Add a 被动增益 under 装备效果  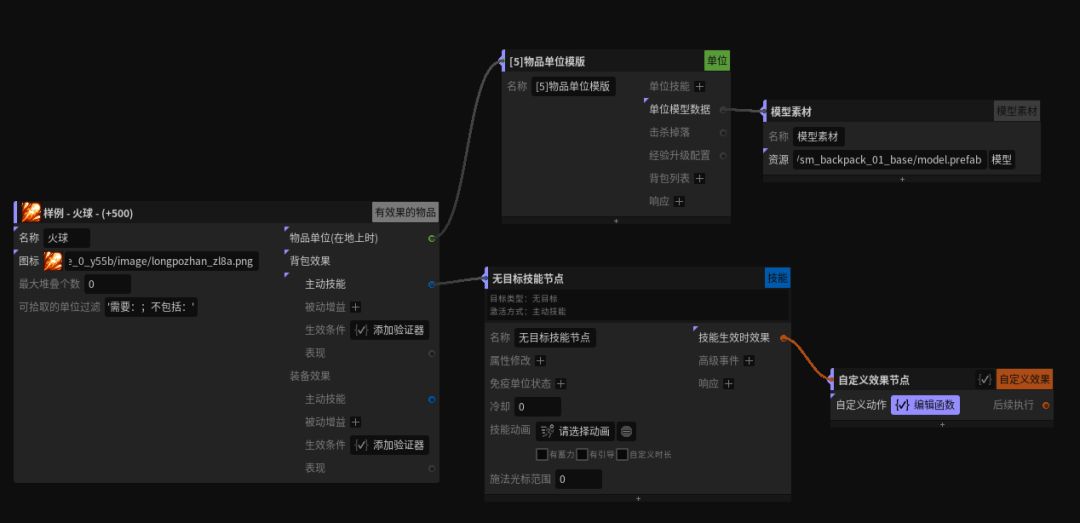(355, 422)
